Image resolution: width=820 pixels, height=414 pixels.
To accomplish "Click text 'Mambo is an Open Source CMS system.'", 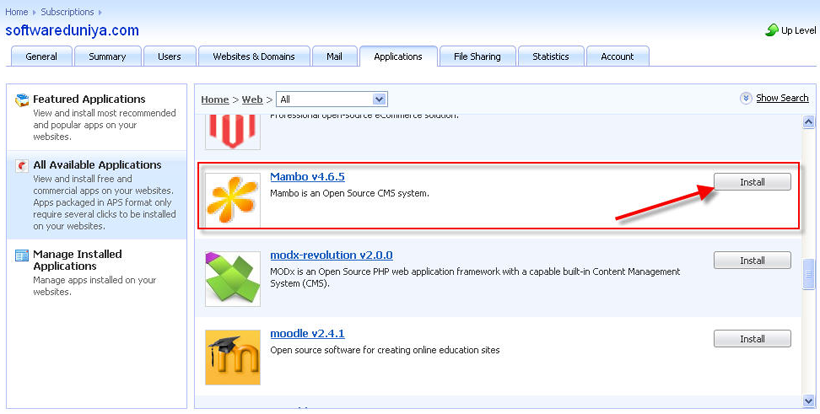I will pos(349,193).
